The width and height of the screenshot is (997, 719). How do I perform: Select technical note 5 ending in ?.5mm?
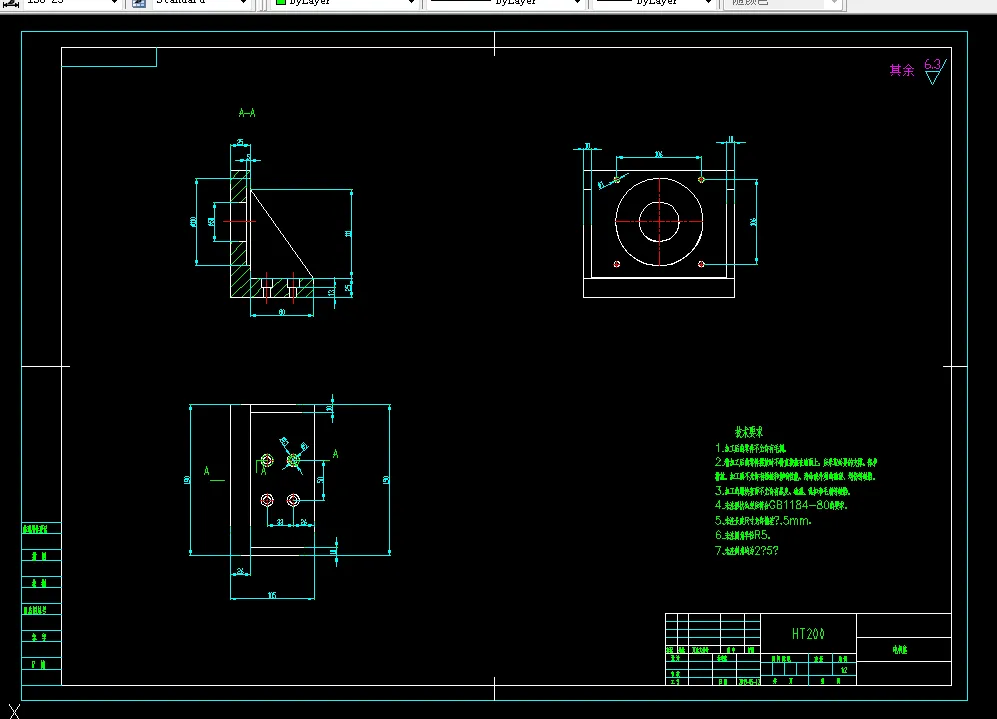763,521
